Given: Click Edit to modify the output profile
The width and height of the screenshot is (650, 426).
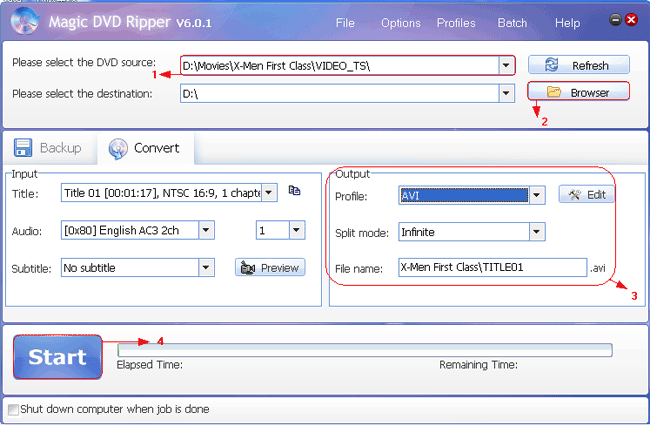Looking at the screenshot, I should point(587,194).
